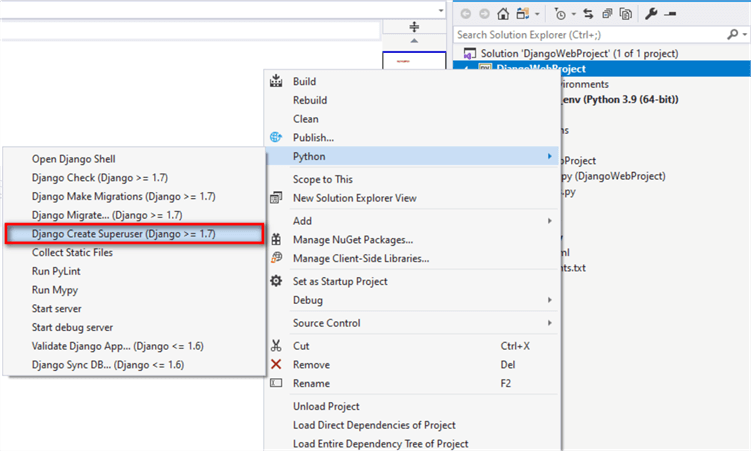Click the Preview Selected Items dash icon
The height and width of the screenshot is (451, 751).
click(670, 14)
